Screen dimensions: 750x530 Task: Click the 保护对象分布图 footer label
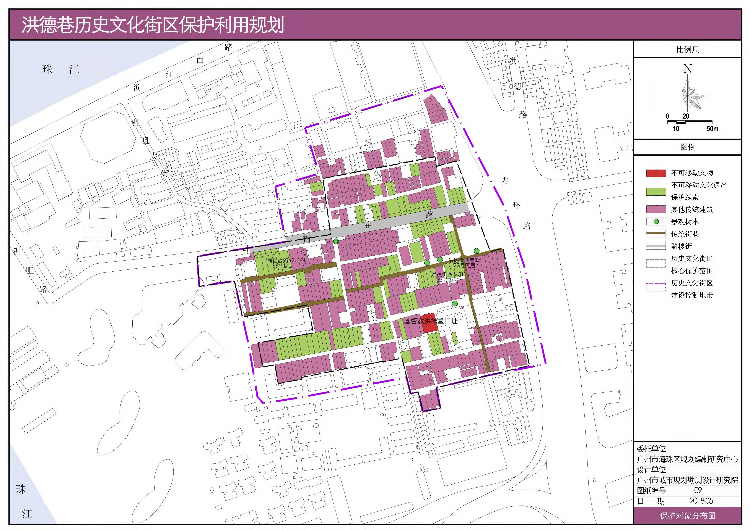coord(687,516)
